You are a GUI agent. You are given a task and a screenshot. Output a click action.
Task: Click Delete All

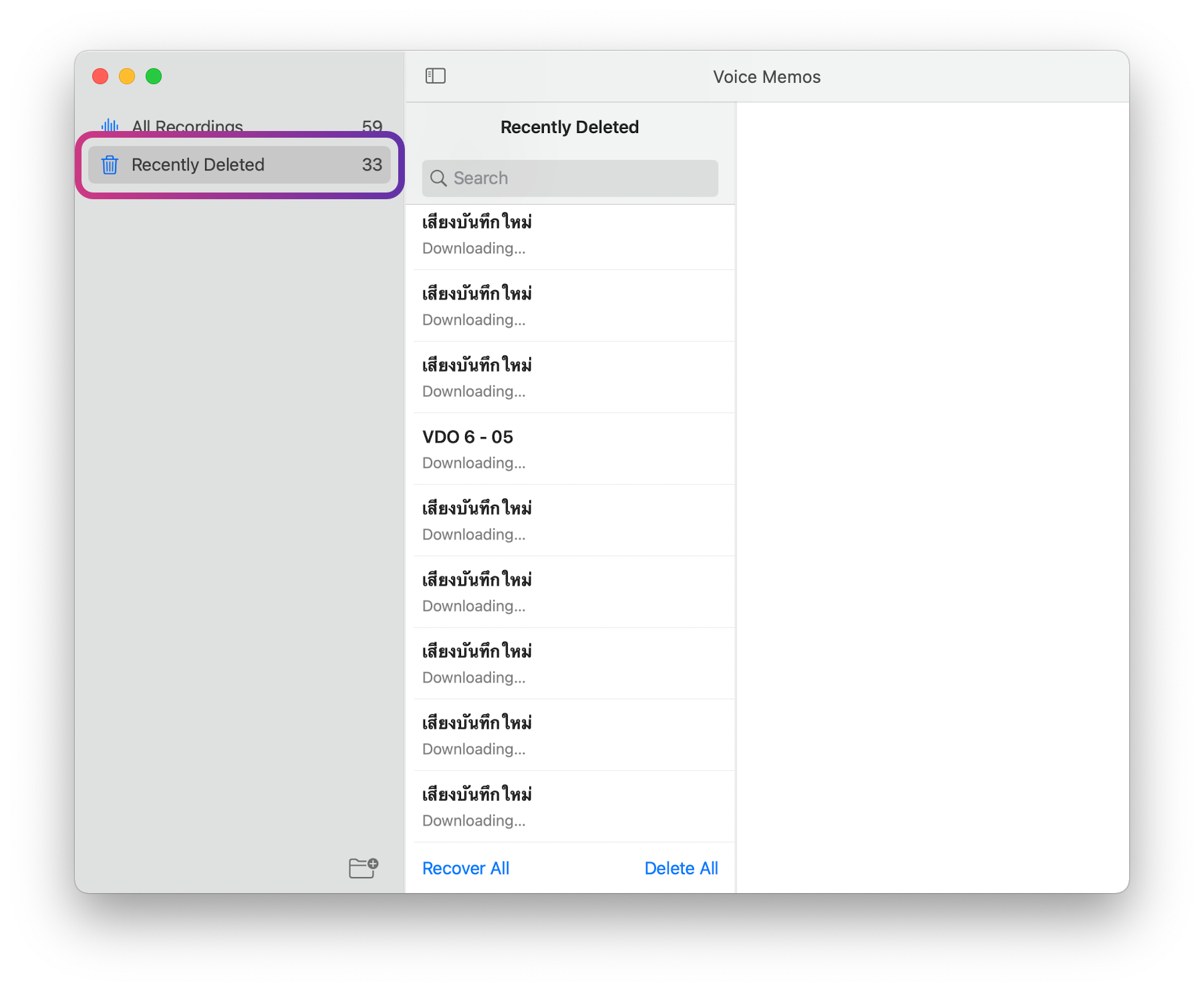click(x=681, y=868)
